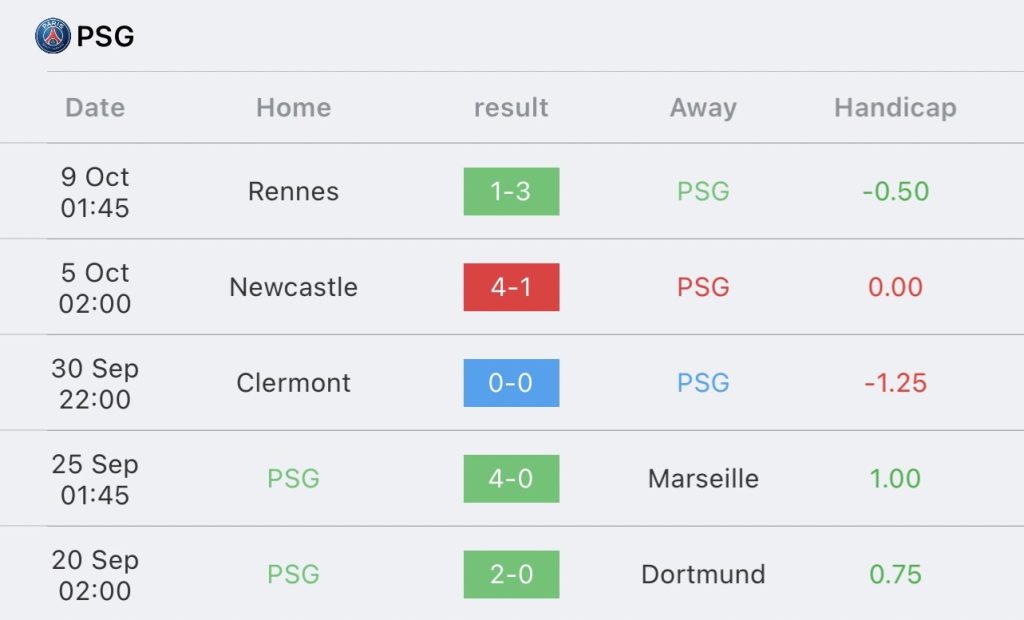Click the Away column header
Image resolution: width=1024 pixels, height=620 pixels.
[703, 107]
